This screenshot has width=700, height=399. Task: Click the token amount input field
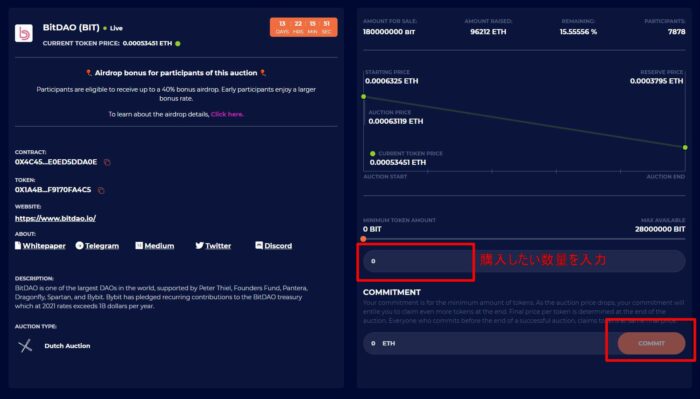click(x=524, y=261)
